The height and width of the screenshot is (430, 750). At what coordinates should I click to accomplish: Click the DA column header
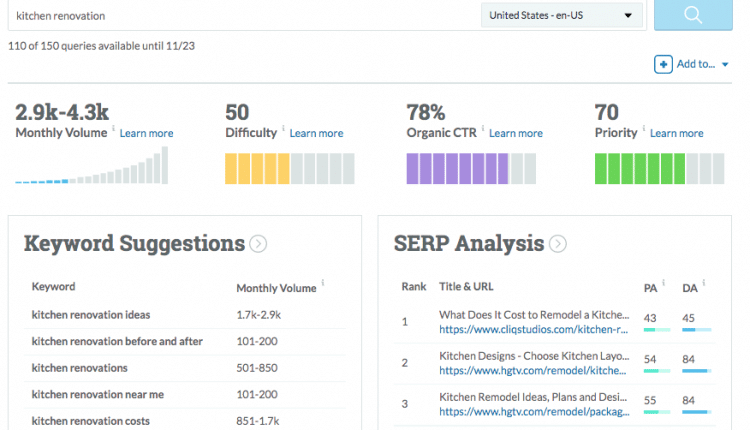690,288
